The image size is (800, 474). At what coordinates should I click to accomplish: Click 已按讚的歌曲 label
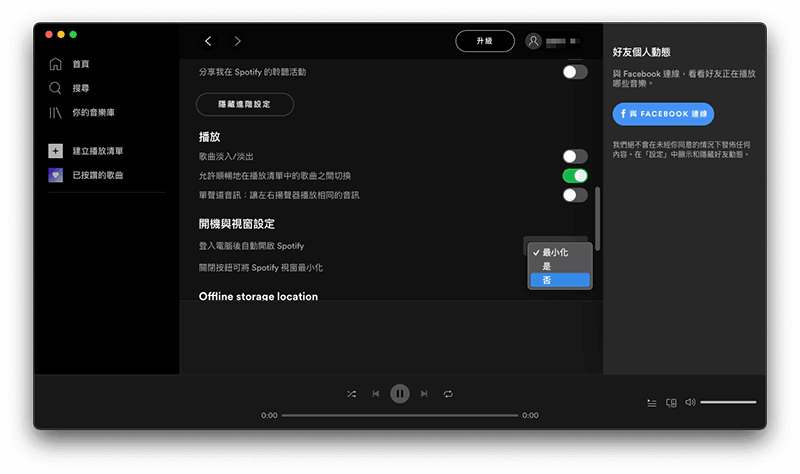[97, 175]
